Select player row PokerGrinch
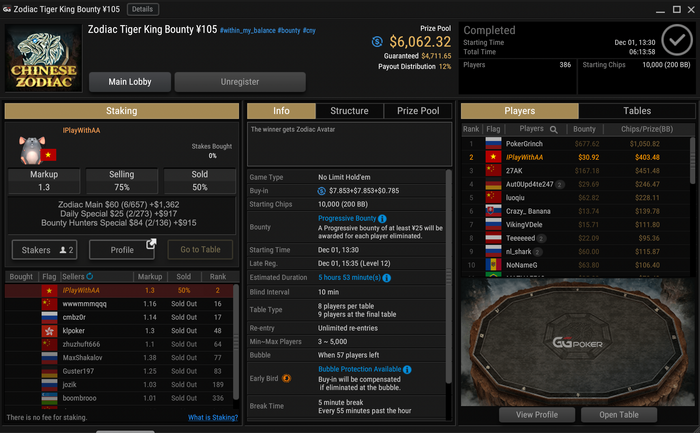 click(x=575, y=144)
